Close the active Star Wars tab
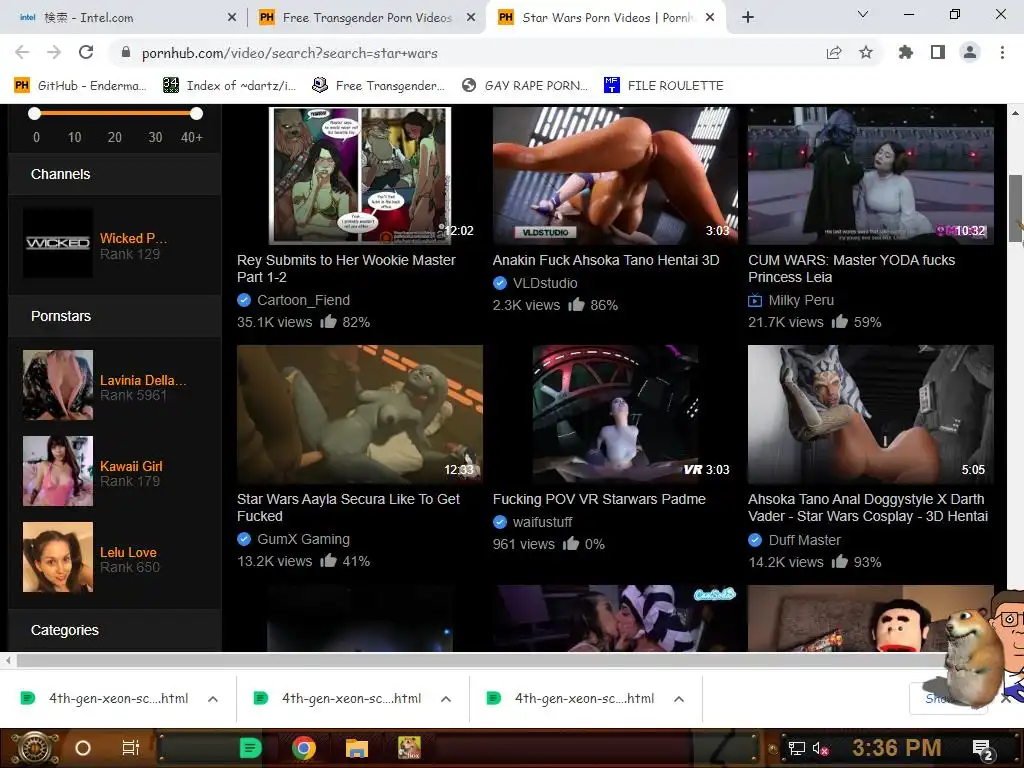1024x768 pixels. 710,18
